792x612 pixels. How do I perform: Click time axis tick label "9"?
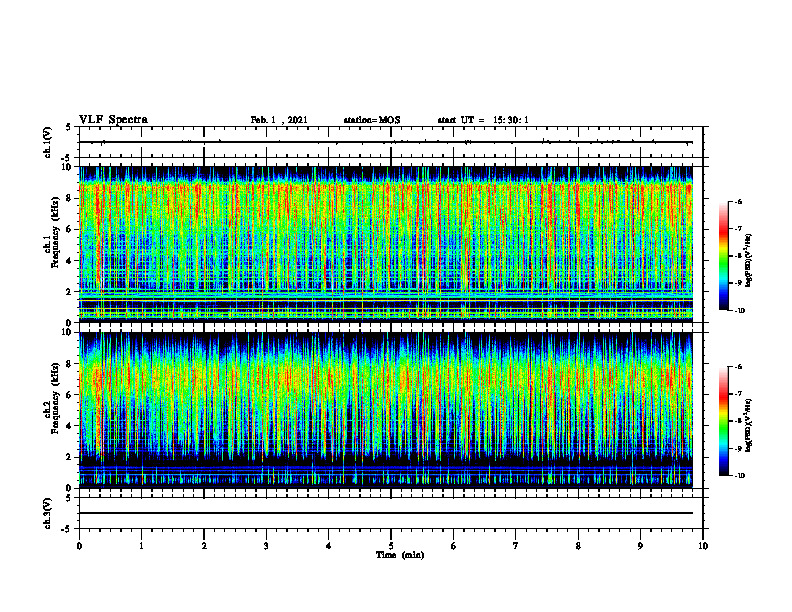[640, 546]
